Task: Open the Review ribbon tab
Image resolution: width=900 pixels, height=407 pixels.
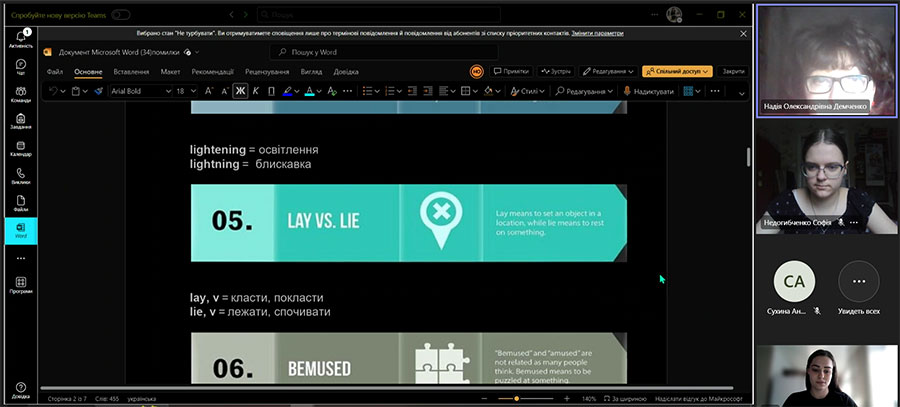Action: click(x=266, y=71)
